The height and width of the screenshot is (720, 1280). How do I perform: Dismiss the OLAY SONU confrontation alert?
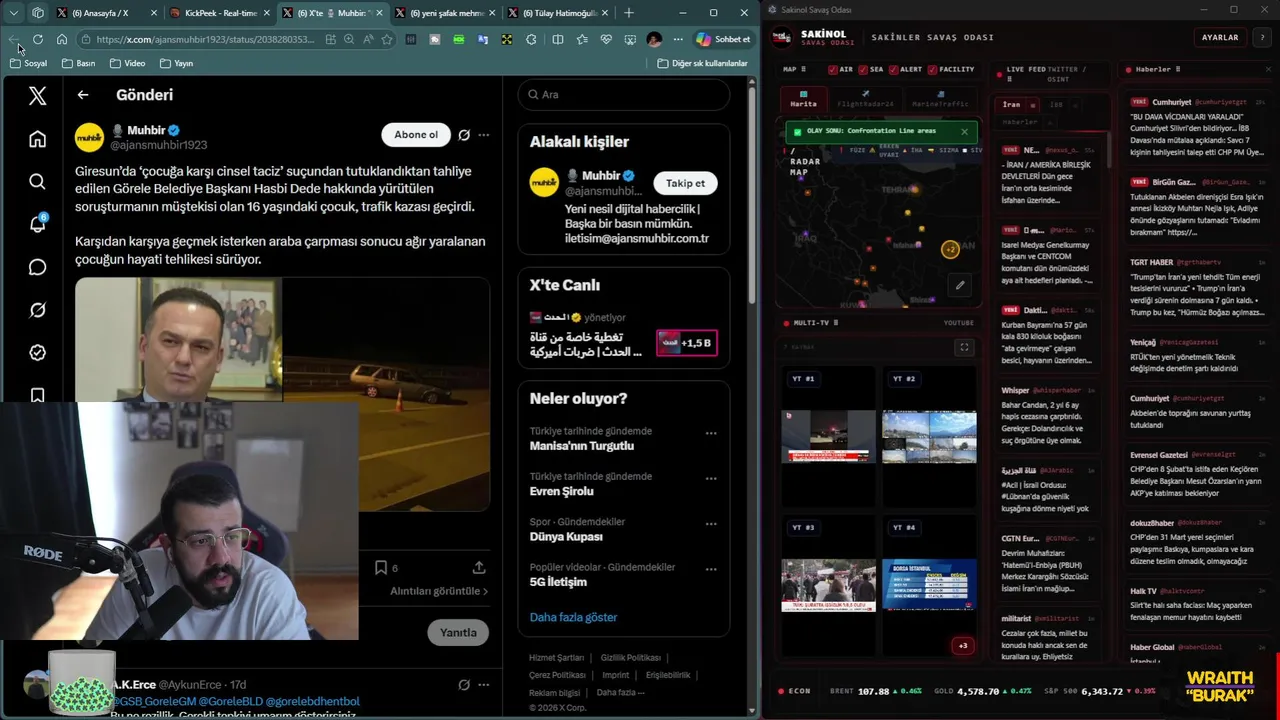[x=964, y=131]
